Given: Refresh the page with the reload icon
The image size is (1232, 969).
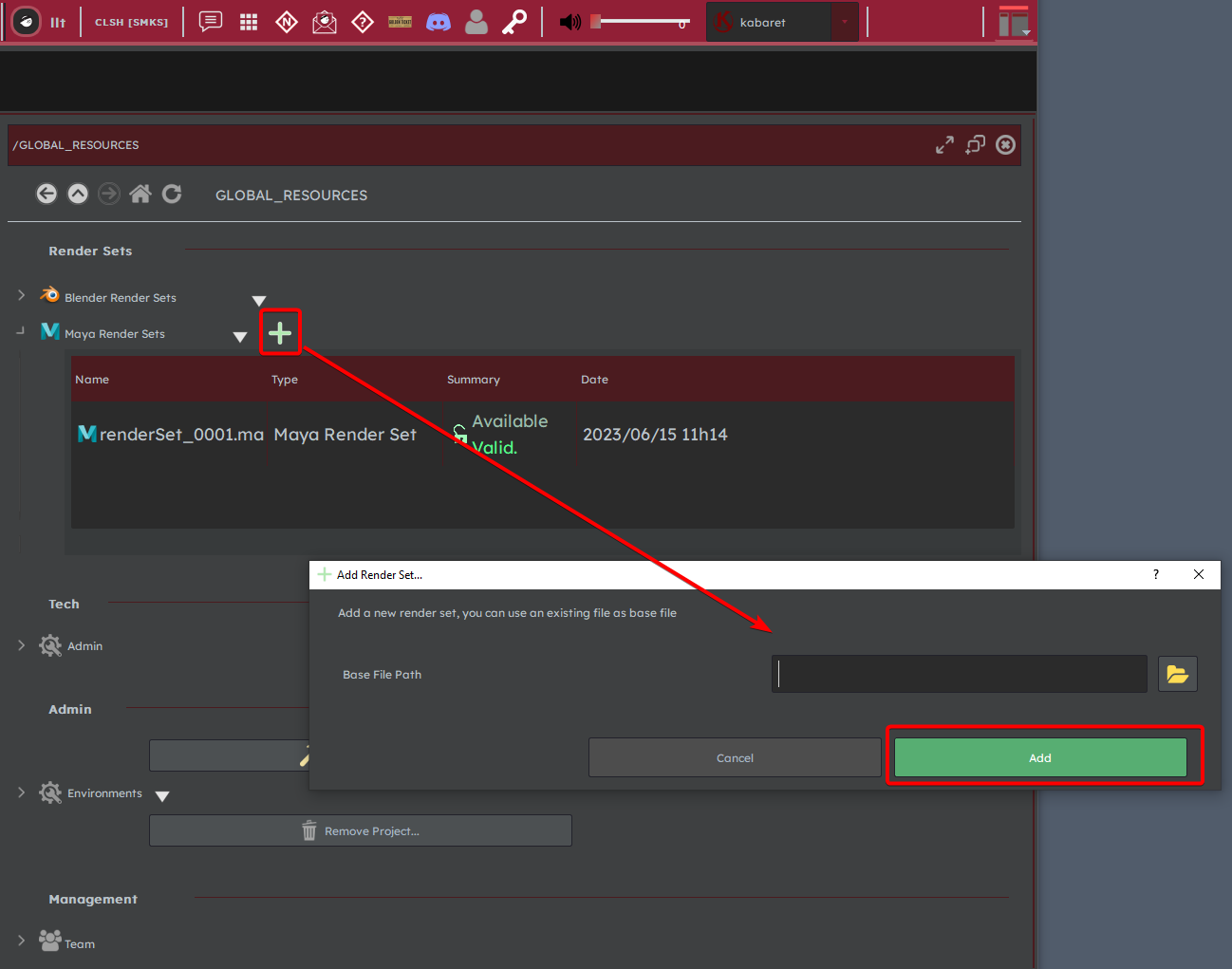Looking at the screenshot, I should (172, 194).
